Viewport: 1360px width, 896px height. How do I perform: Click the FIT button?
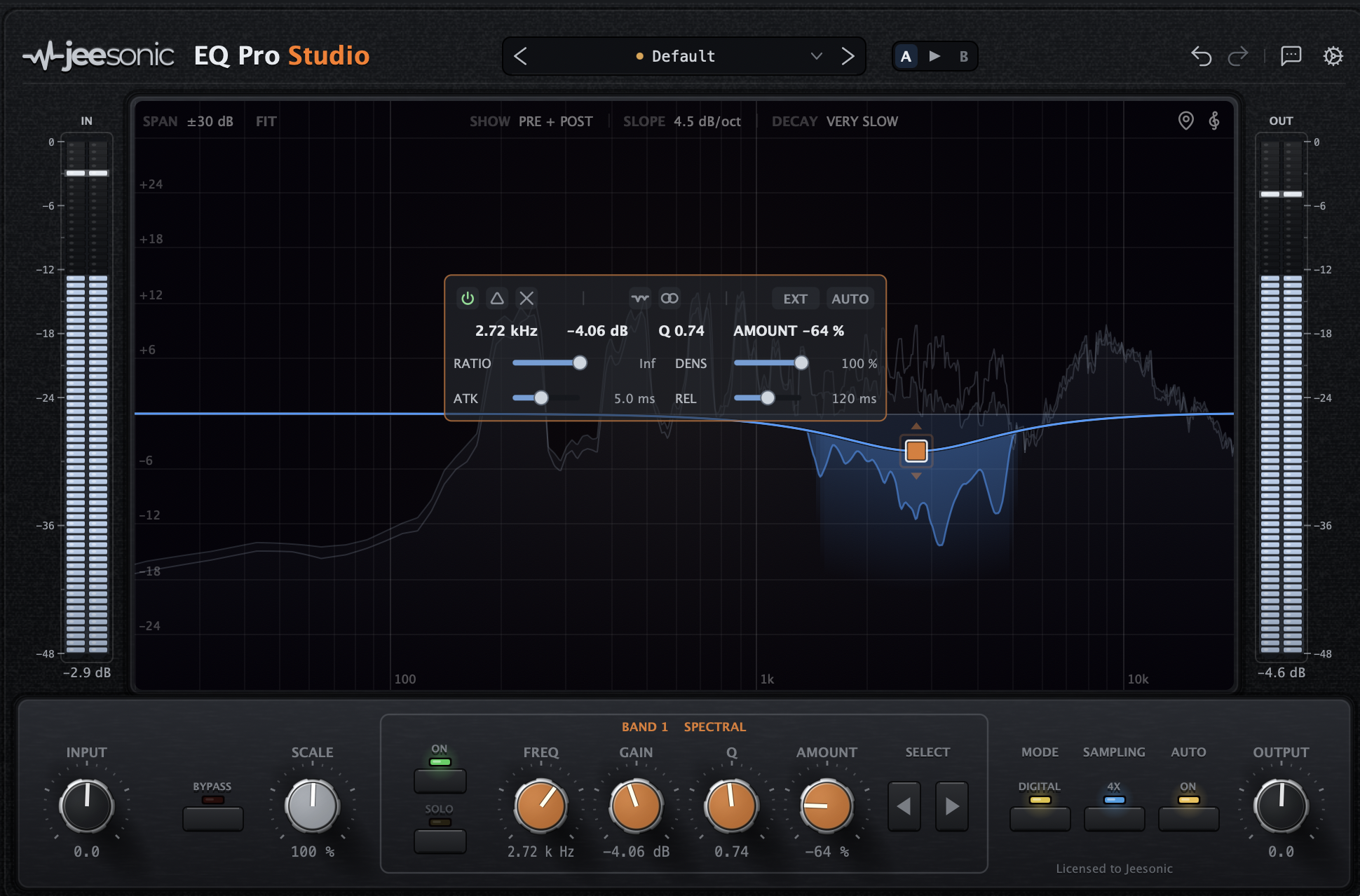click(266, 121)
